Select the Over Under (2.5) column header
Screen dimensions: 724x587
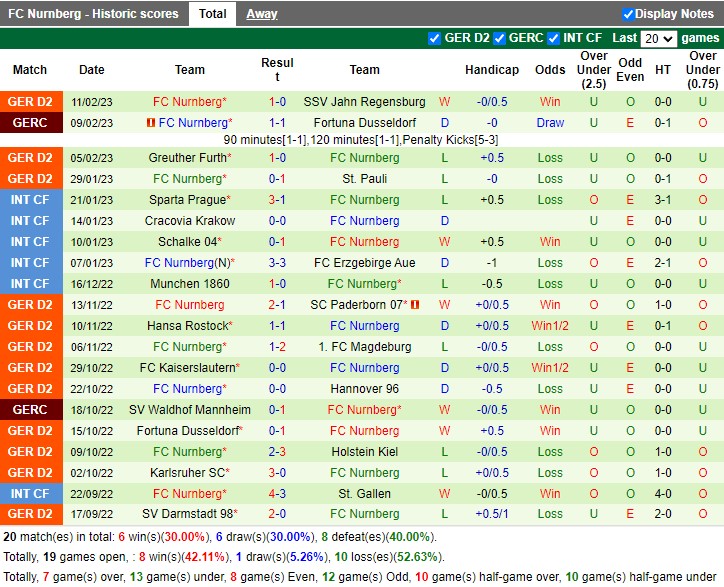594,70
